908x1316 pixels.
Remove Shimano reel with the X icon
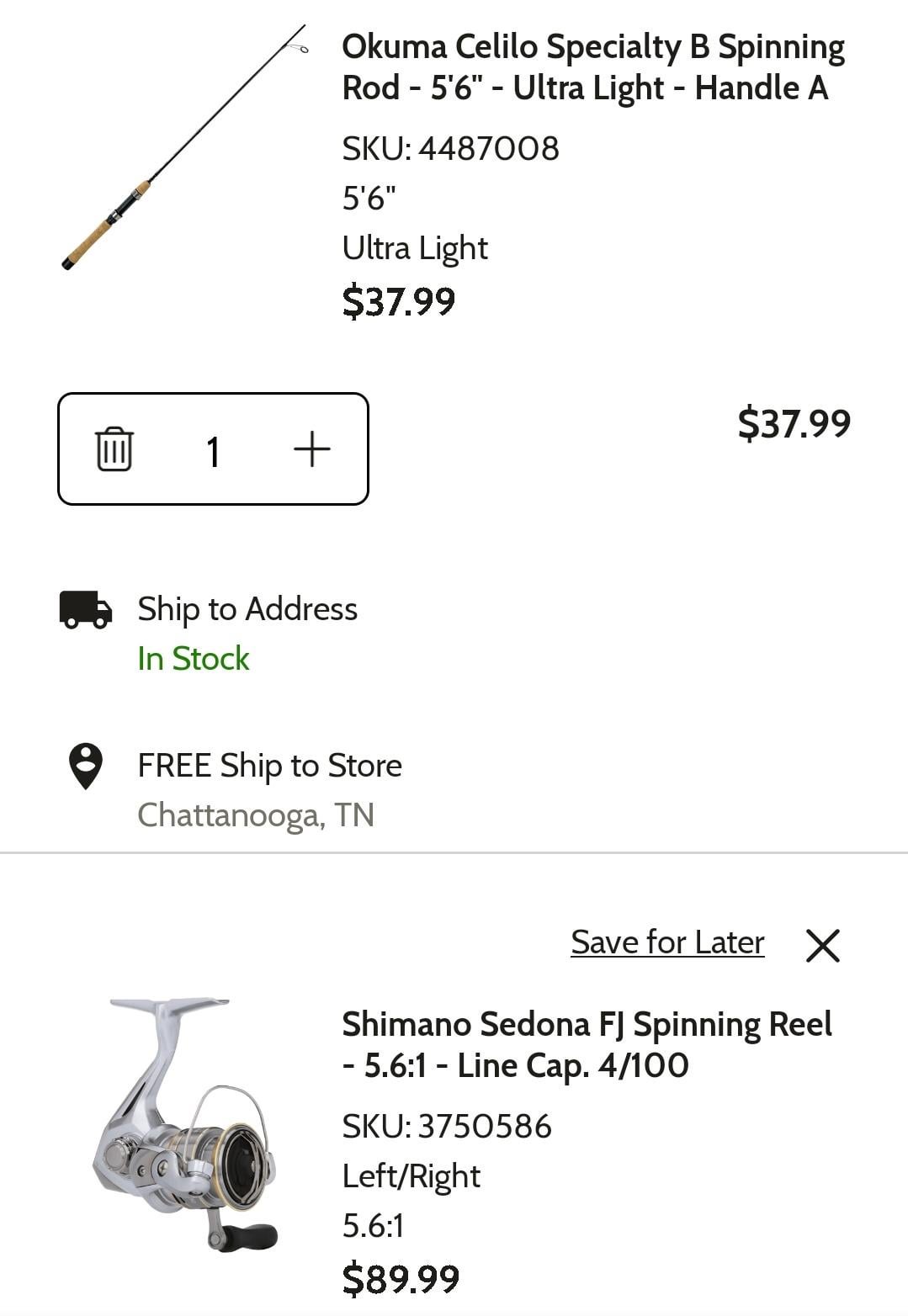click(x=822, y=945)
